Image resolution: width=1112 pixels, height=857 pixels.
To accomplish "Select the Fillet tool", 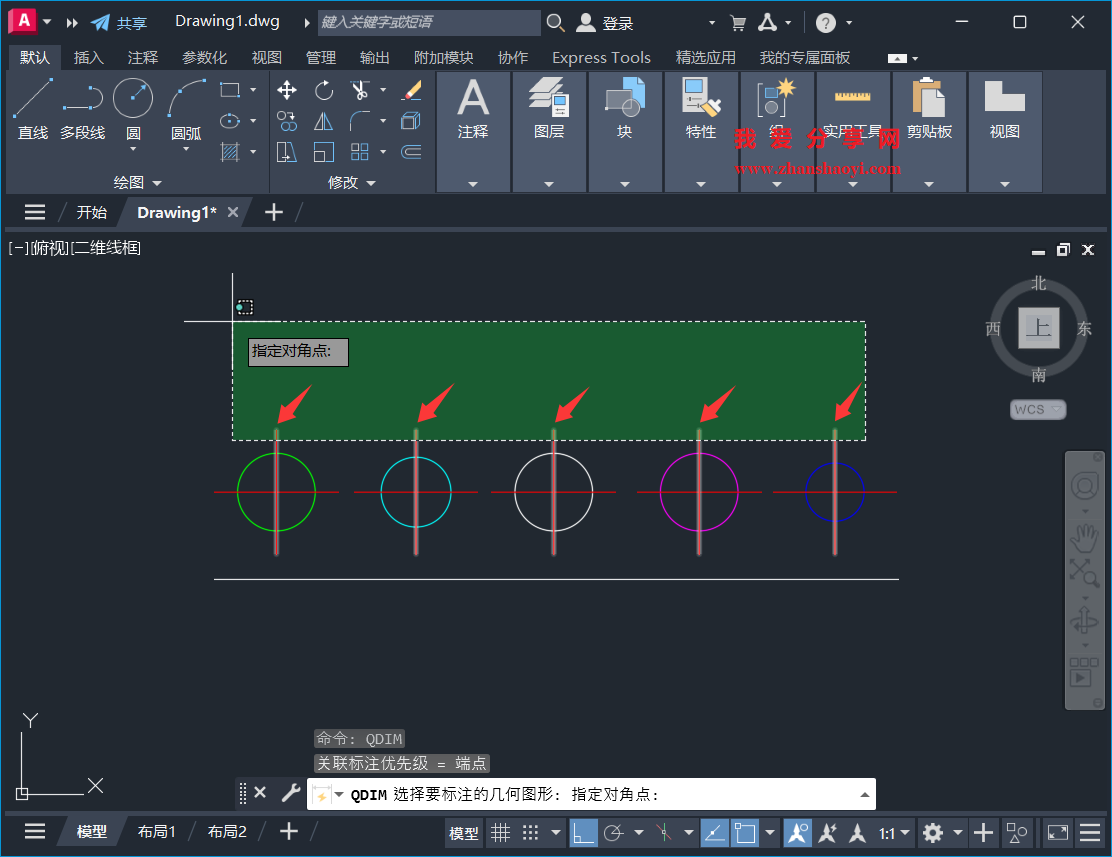I will point(359,121).
